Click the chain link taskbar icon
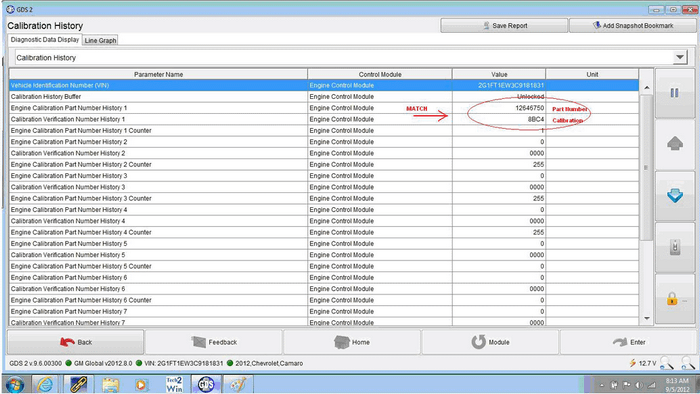This screenshot has width=700, height=394. coord(78,384)
